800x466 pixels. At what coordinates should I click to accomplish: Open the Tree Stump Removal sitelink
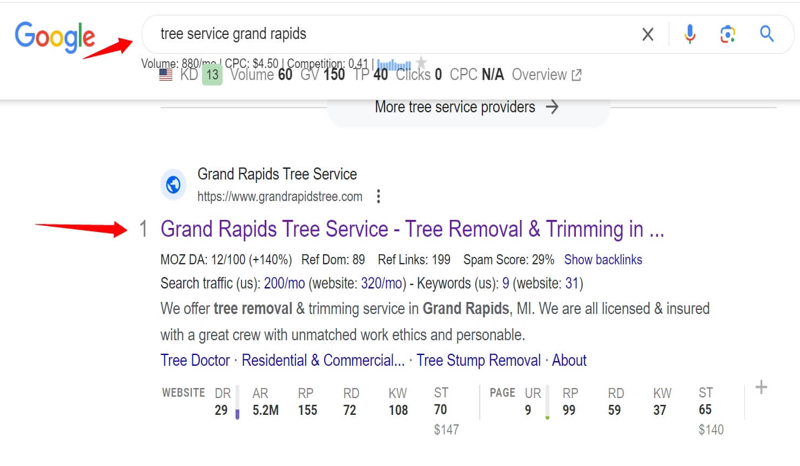[x=479, y=360]
